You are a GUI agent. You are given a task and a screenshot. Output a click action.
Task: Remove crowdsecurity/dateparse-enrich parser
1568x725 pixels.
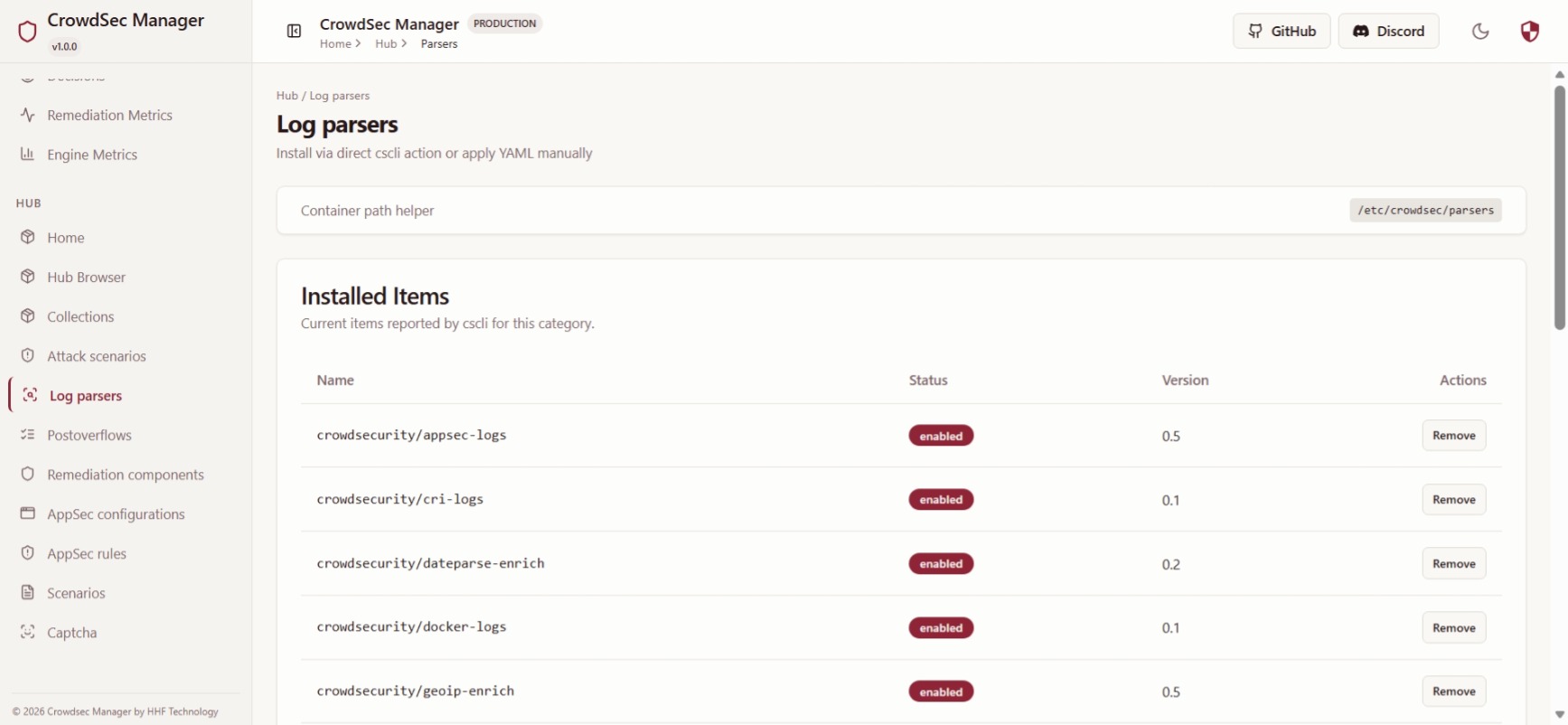1453,563
